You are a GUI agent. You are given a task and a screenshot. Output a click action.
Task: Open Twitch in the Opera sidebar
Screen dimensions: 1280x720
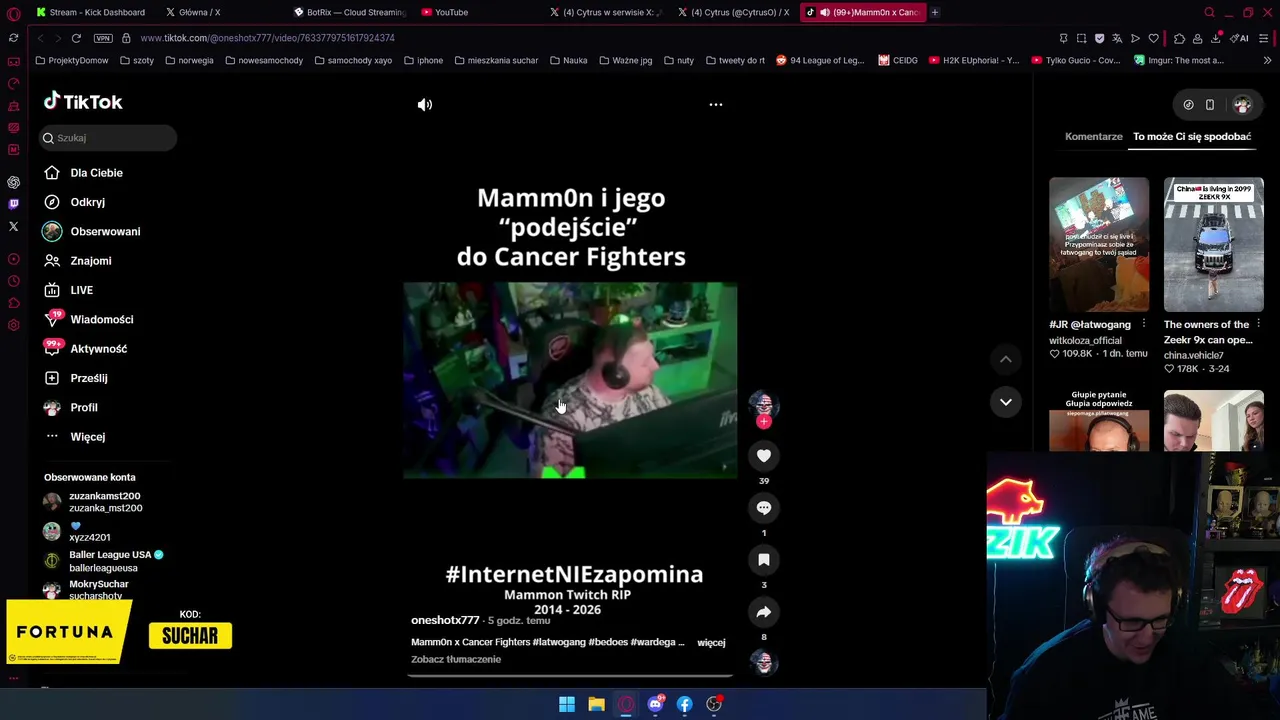(x=13, y=204)
